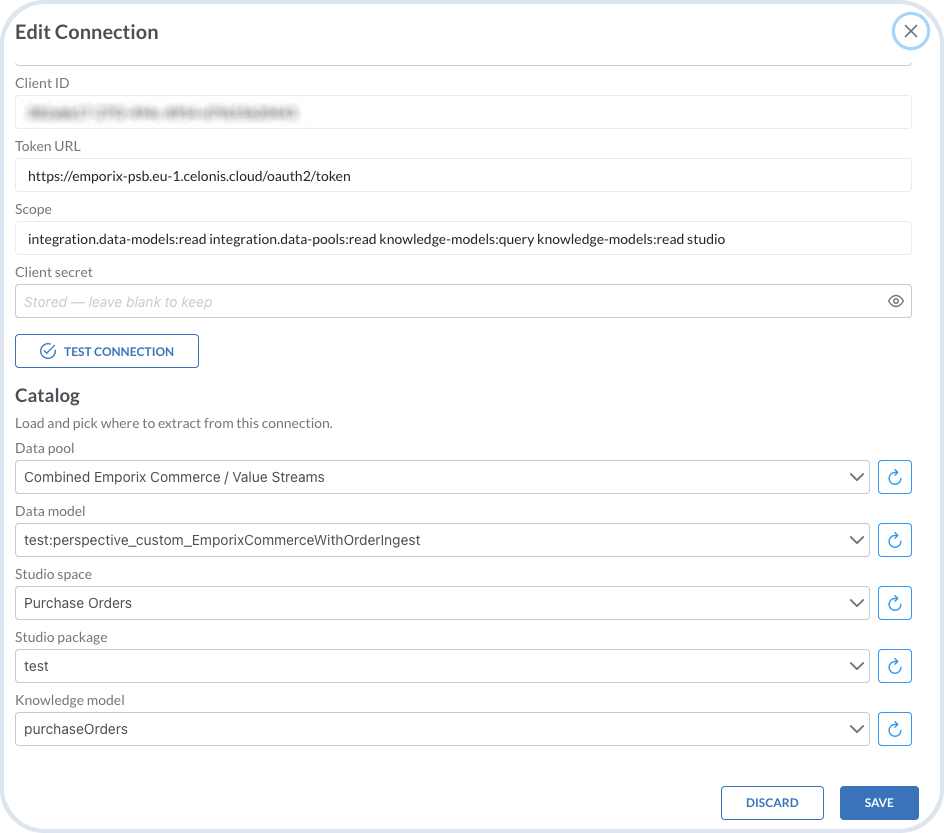
Task: Click the Edit Connection title
Action: [87, 32]
